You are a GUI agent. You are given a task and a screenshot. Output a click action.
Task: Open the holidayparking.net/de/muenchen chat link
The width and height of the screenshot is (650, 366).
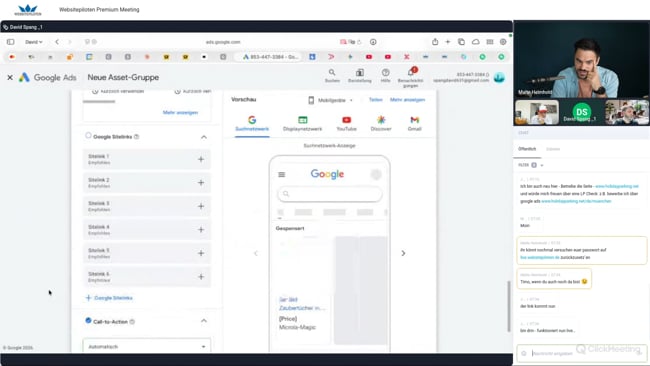[576, 201]
